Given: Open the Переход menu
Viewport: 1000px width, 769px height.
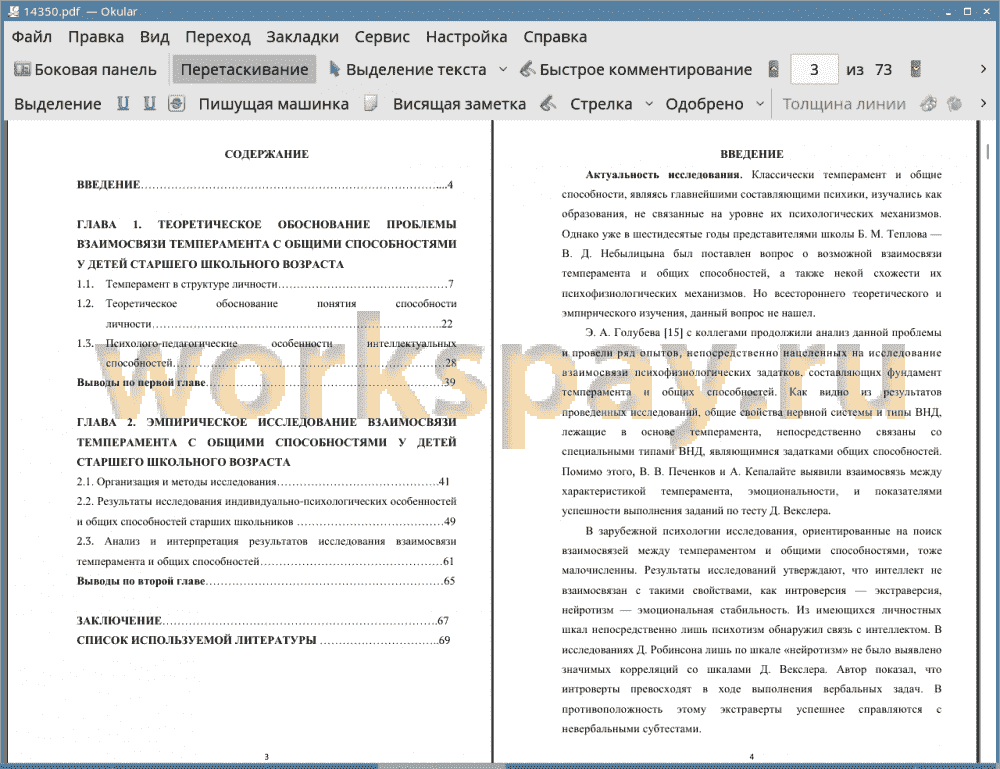Looking at the screenshot, I should (x=218, y=37).
